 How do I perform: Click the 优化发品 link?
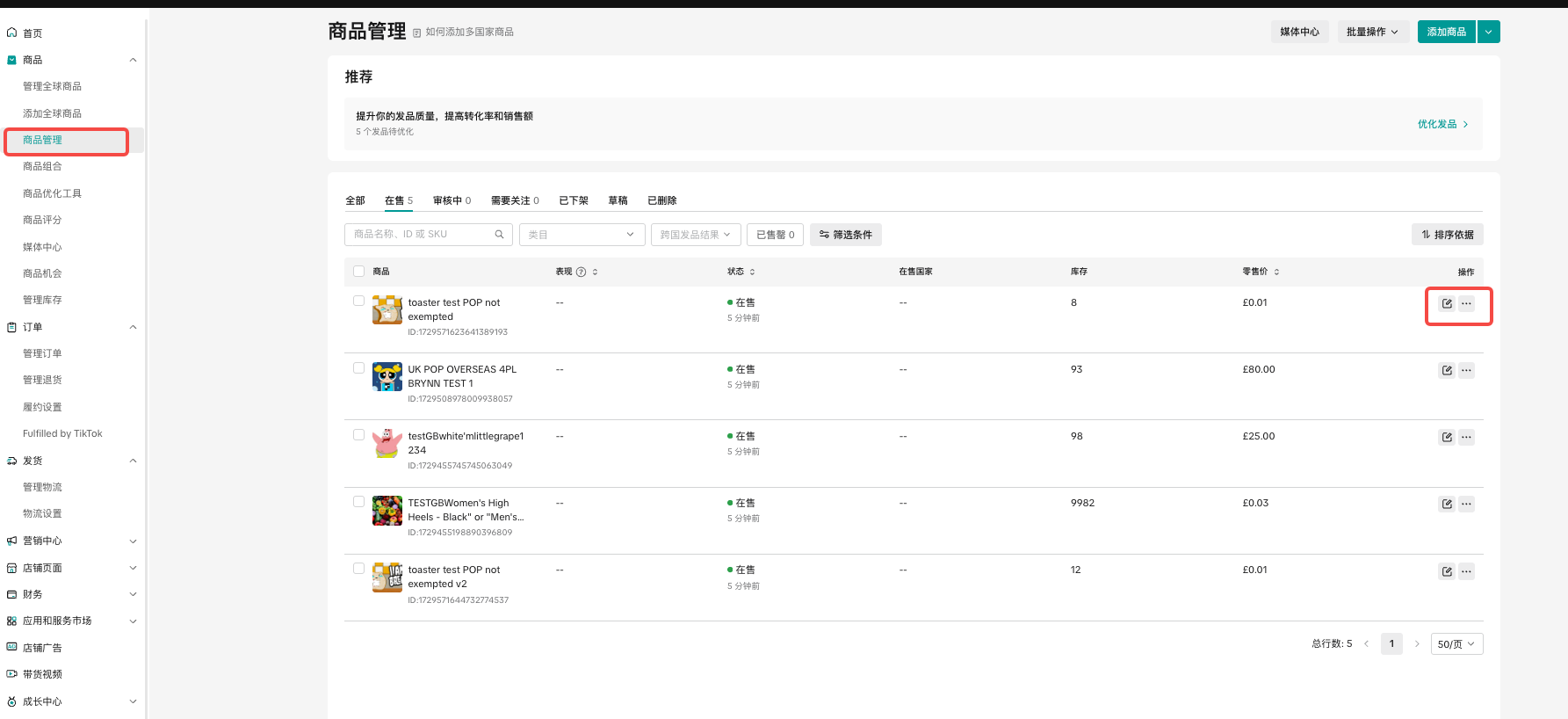[x=1442, y=124]
